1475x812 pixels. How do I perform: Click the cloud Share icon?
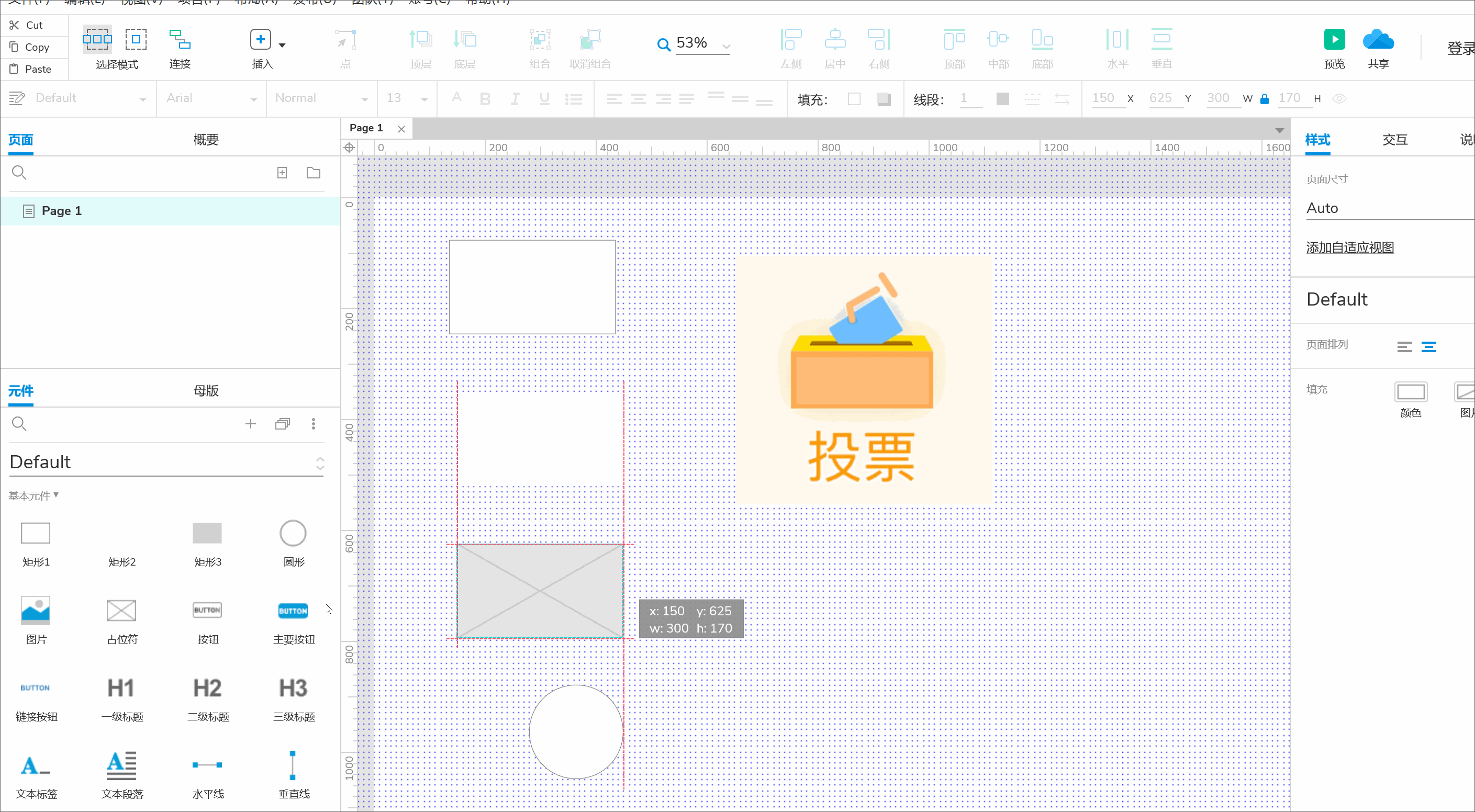click(x=1378, y=39)
